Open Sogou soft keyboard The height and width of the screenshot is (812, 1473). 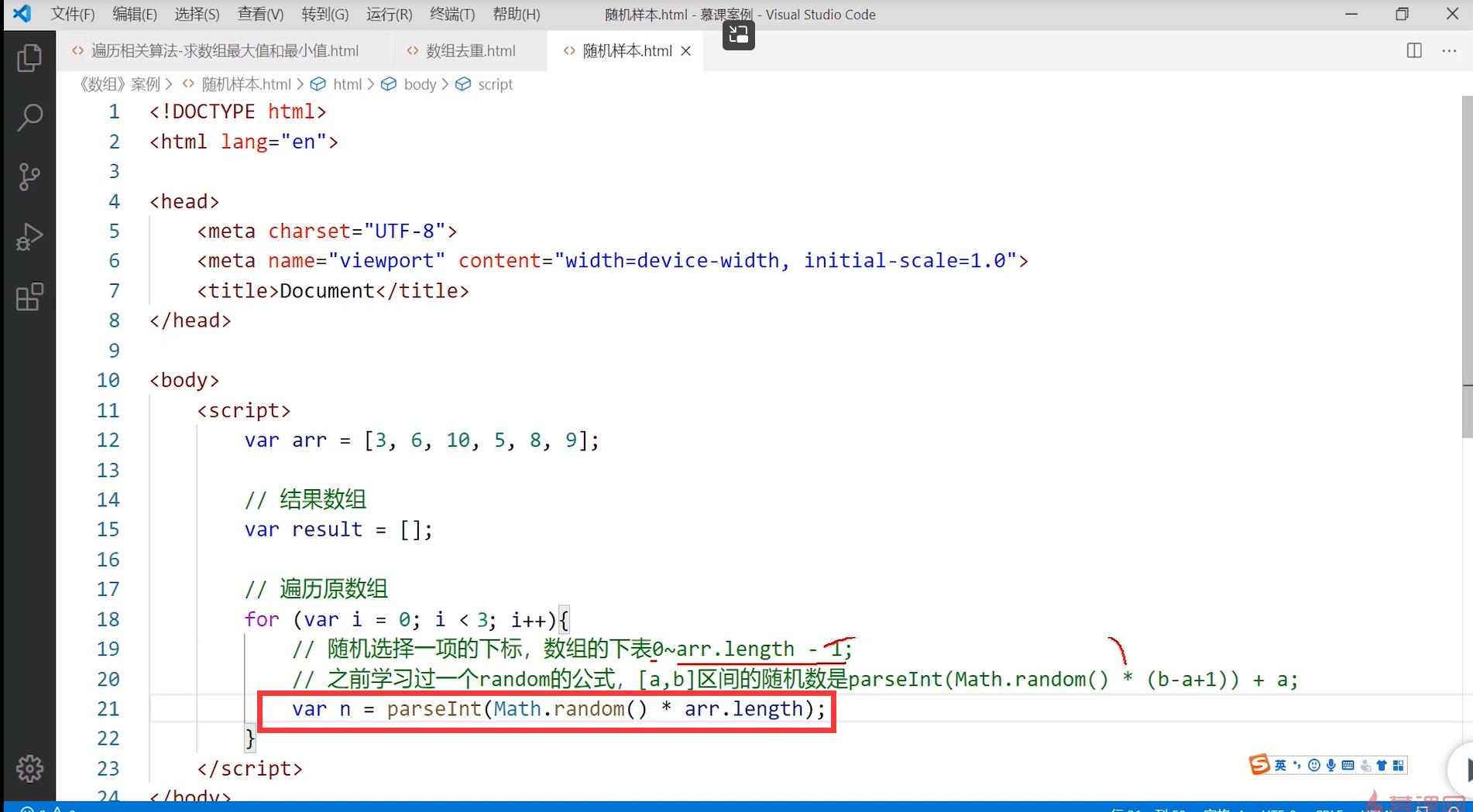1348,766
